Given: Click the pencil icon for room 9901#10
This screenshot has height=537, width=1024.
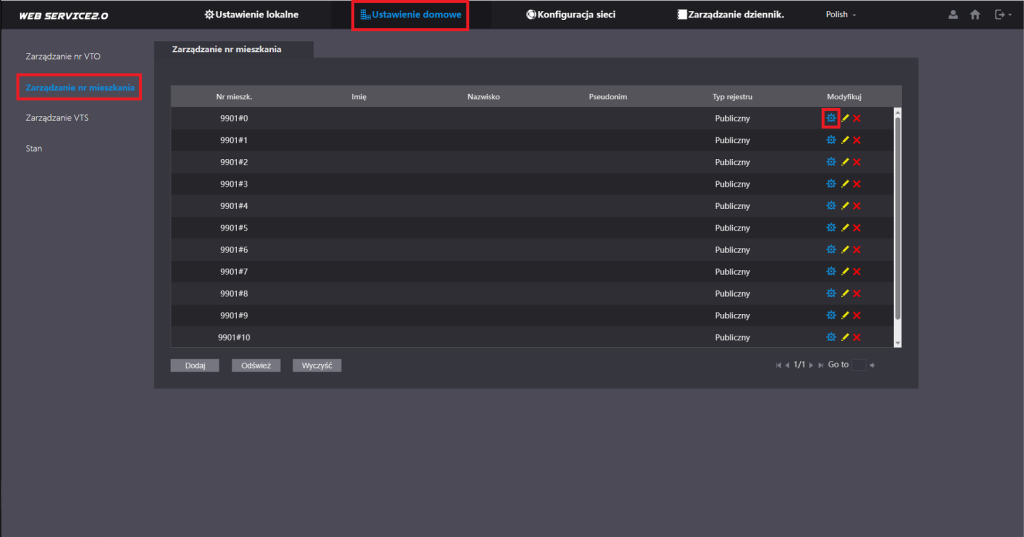Looking at the screenshot, I should (x=844, y=337).
